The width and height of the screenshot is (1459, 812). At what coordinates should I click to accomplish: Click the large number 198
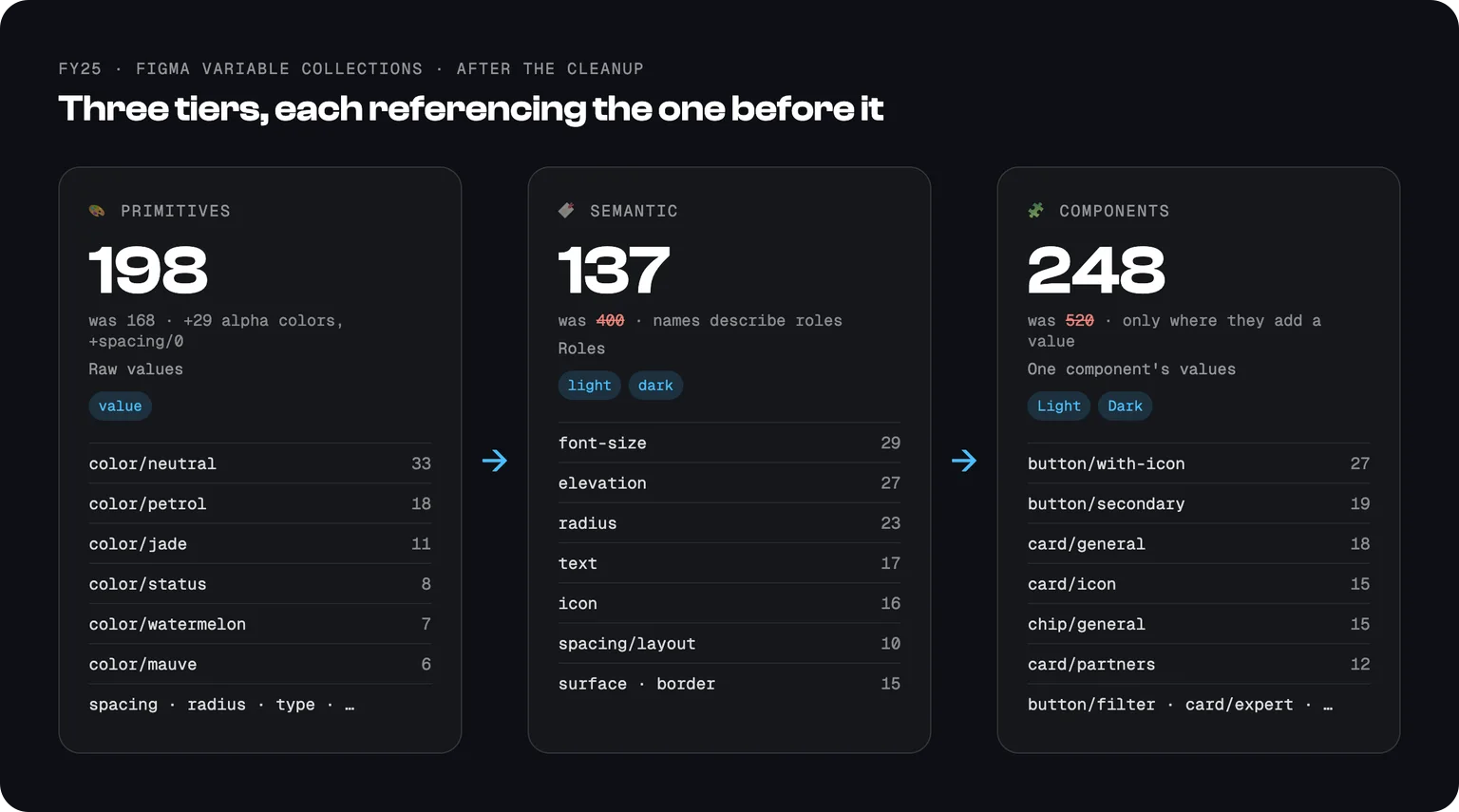point(148,270)
